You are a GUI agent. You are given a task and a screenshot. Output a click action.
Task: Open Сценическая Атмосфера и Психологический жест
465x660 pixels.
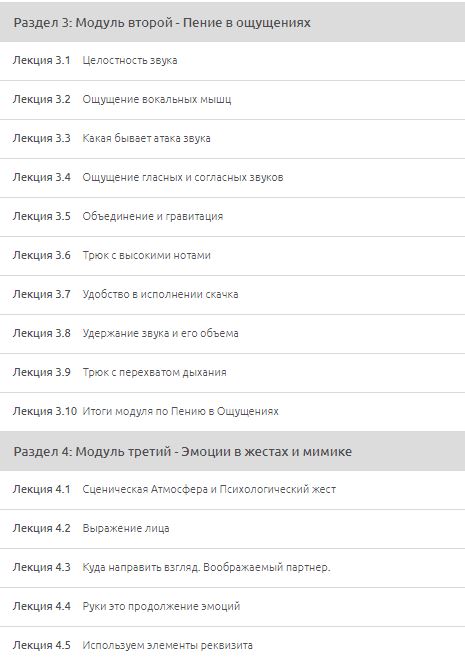click(x=232, y=490)
